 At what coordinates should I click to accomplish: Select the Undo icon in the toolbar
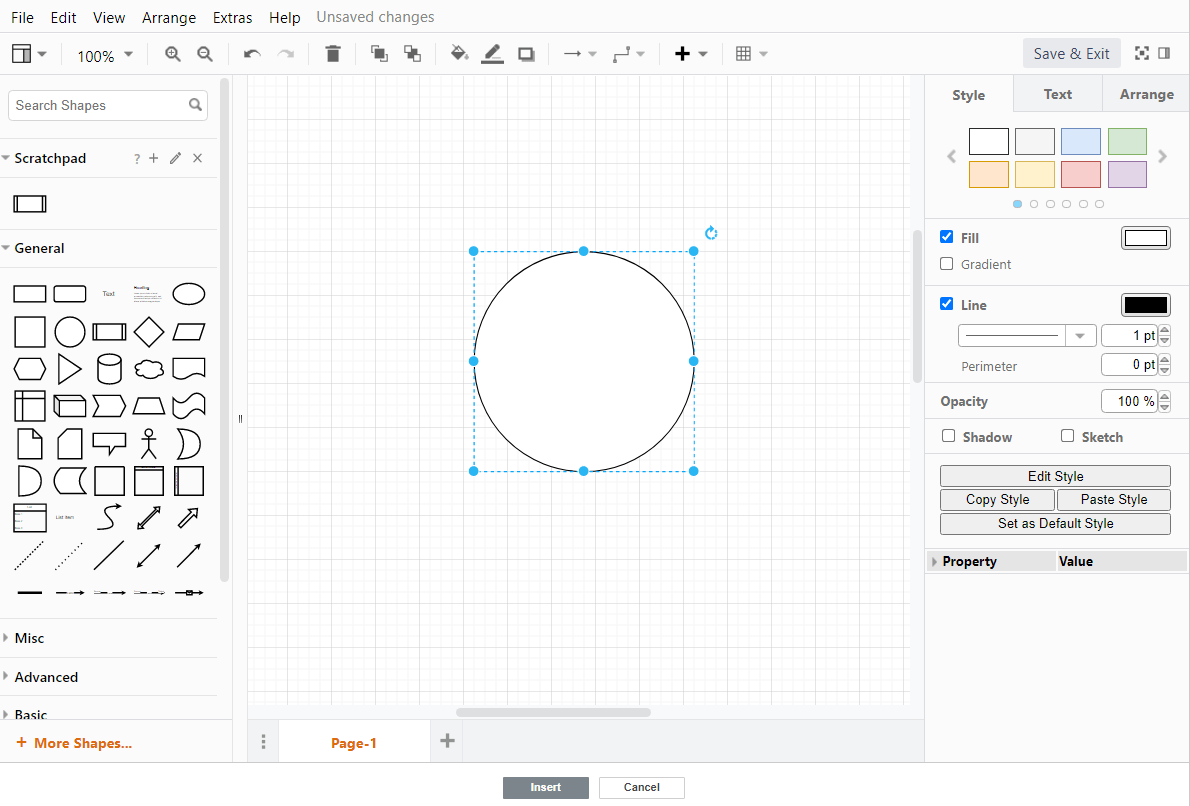pos(251,53)
